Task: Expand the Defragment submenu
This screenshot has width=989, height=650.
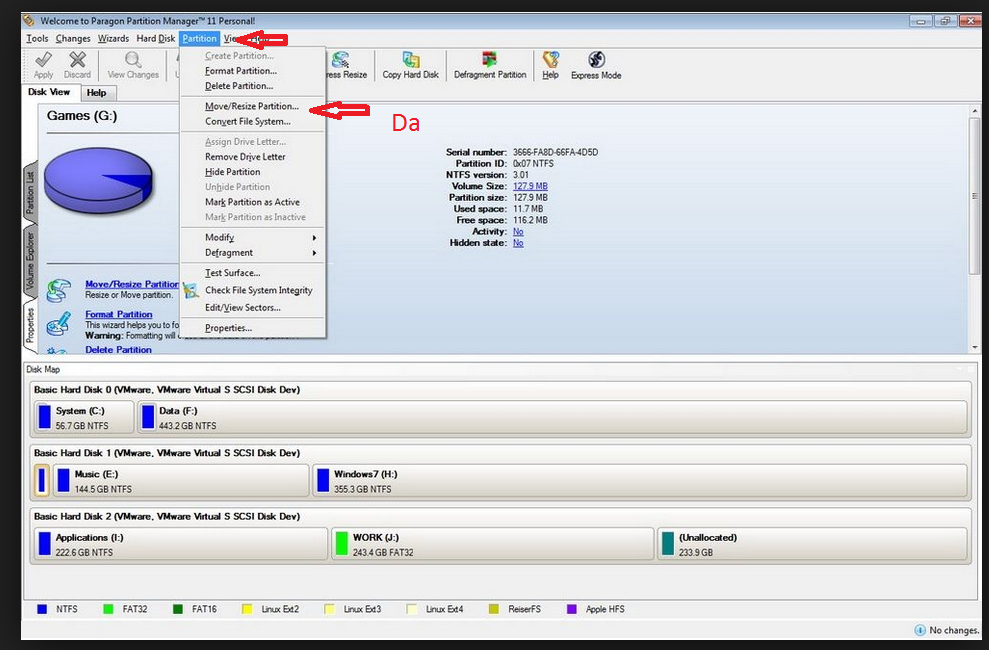Action: (x=253, y=252)
